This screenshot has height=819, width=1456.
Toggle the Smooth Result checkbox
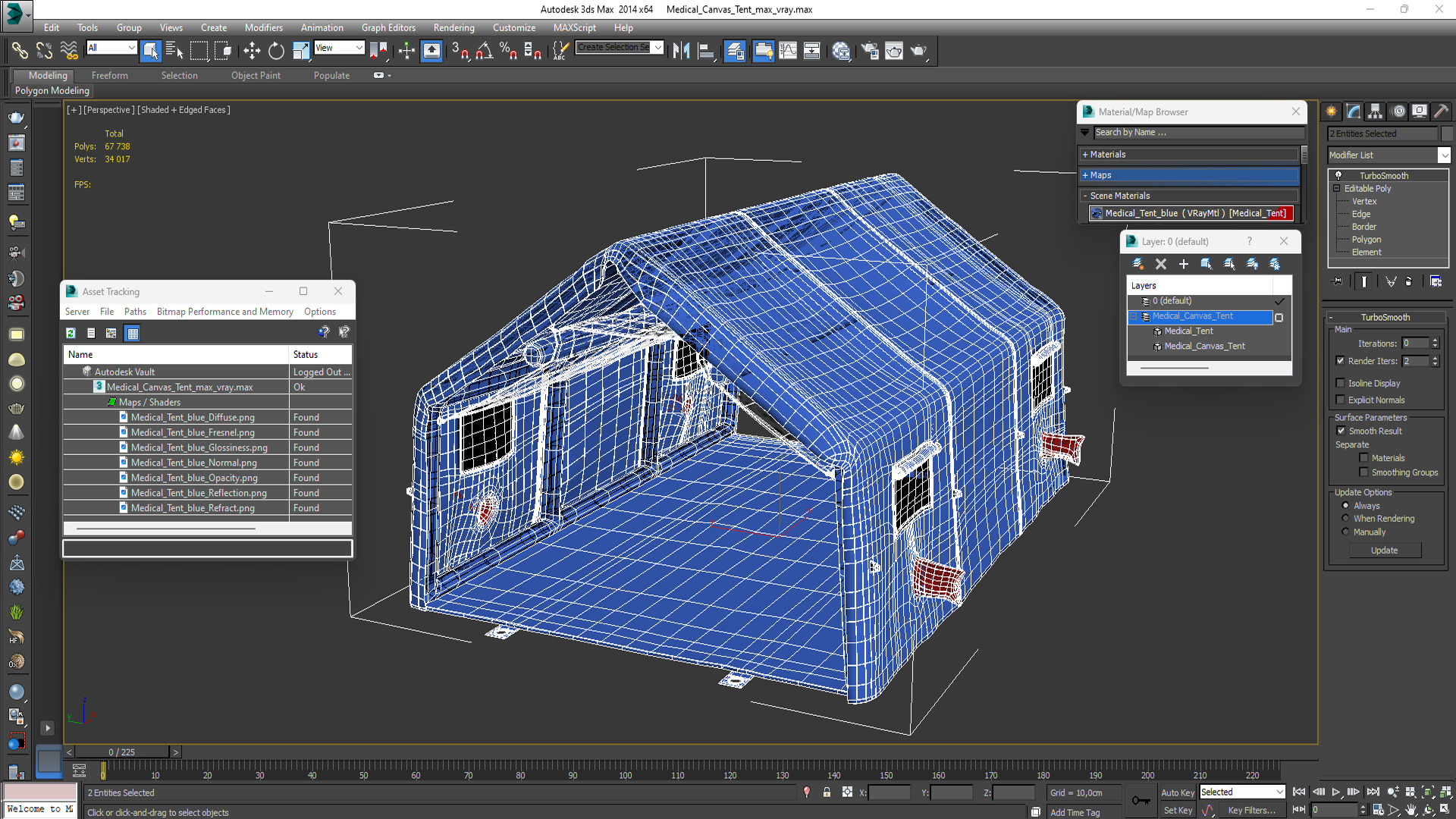click(1341, 431)
